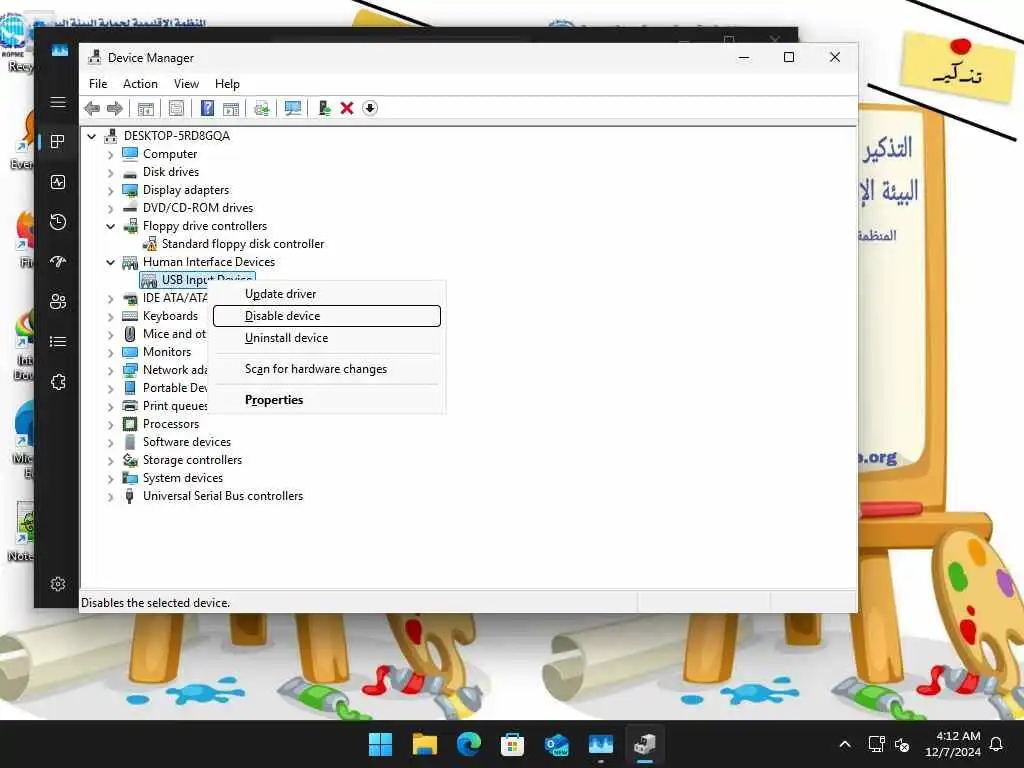Click the Back arrow in Device Manager toolbar

point(92,108)
